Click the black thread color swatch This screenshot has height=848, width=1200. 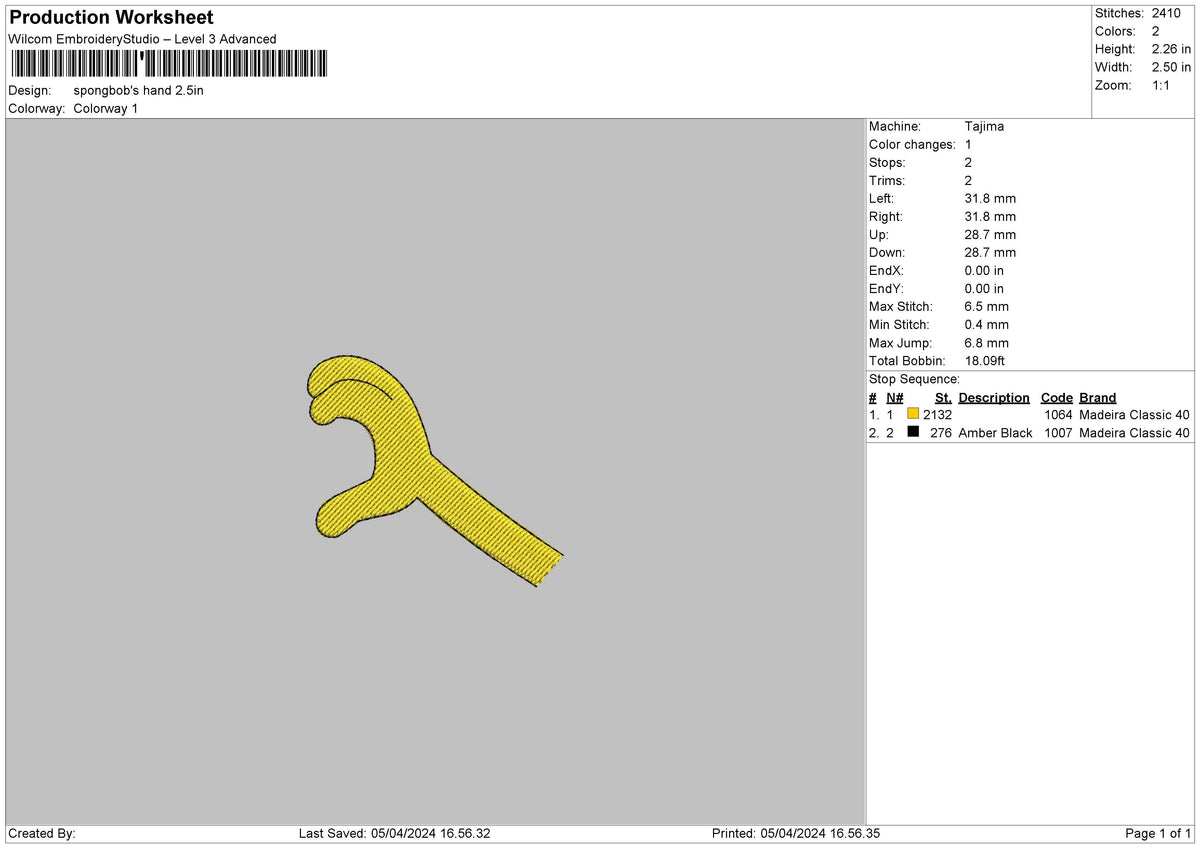913,432
